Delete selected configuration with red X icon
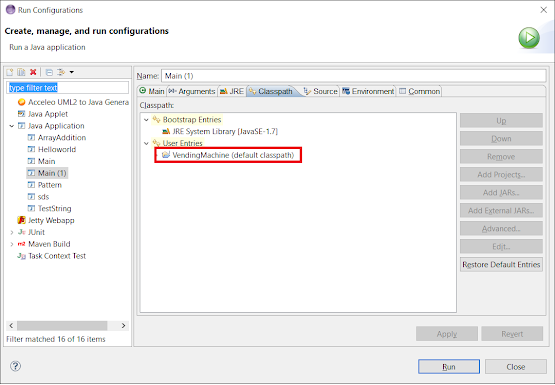Screen dimensions: 555x385 [33, 72]
